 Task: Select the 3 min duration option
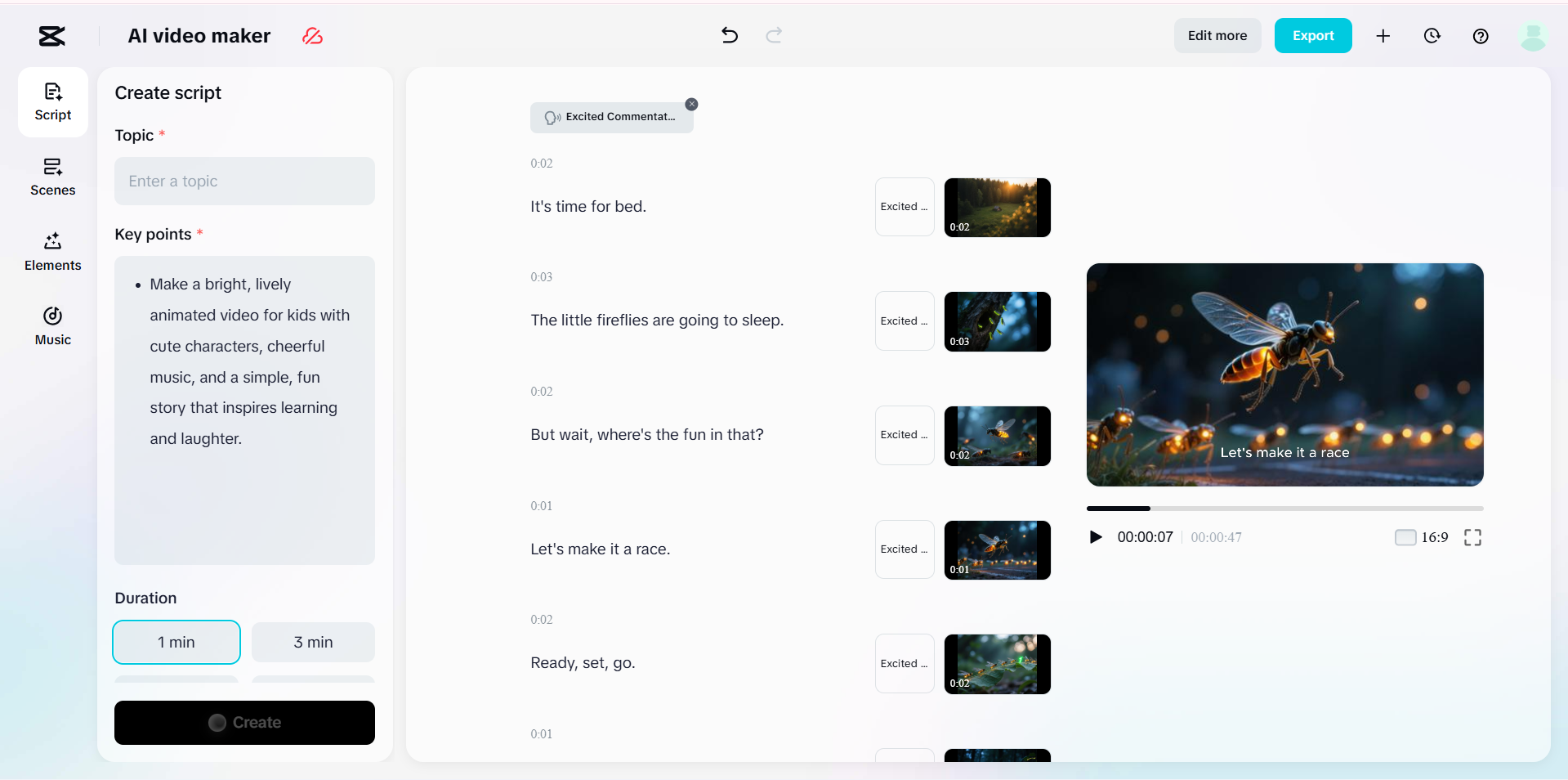313,643
